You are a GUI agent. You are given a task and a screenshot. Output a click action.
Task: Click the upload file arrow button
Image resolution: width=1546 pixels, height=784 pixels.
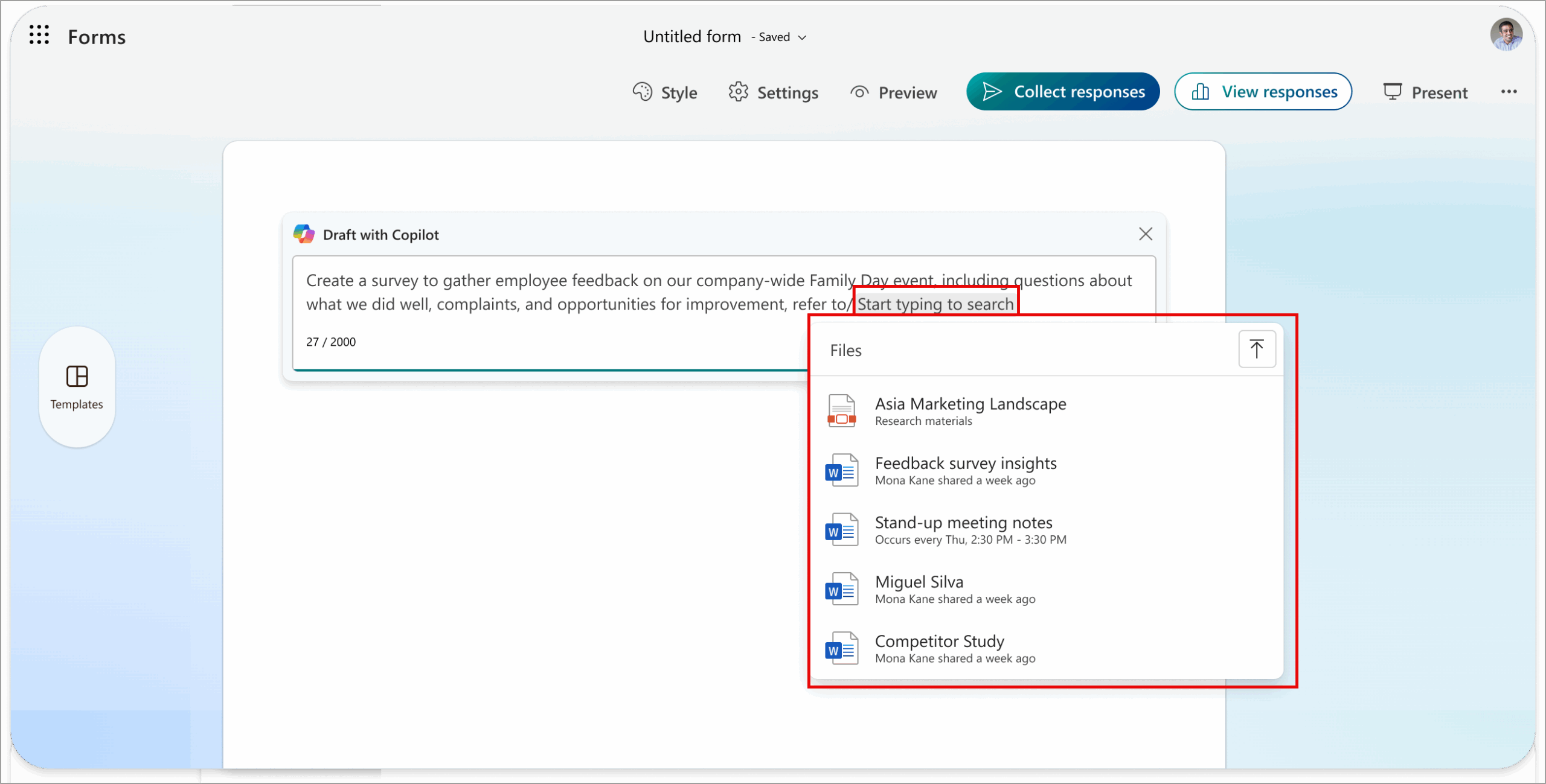(x=1257, y=349)
